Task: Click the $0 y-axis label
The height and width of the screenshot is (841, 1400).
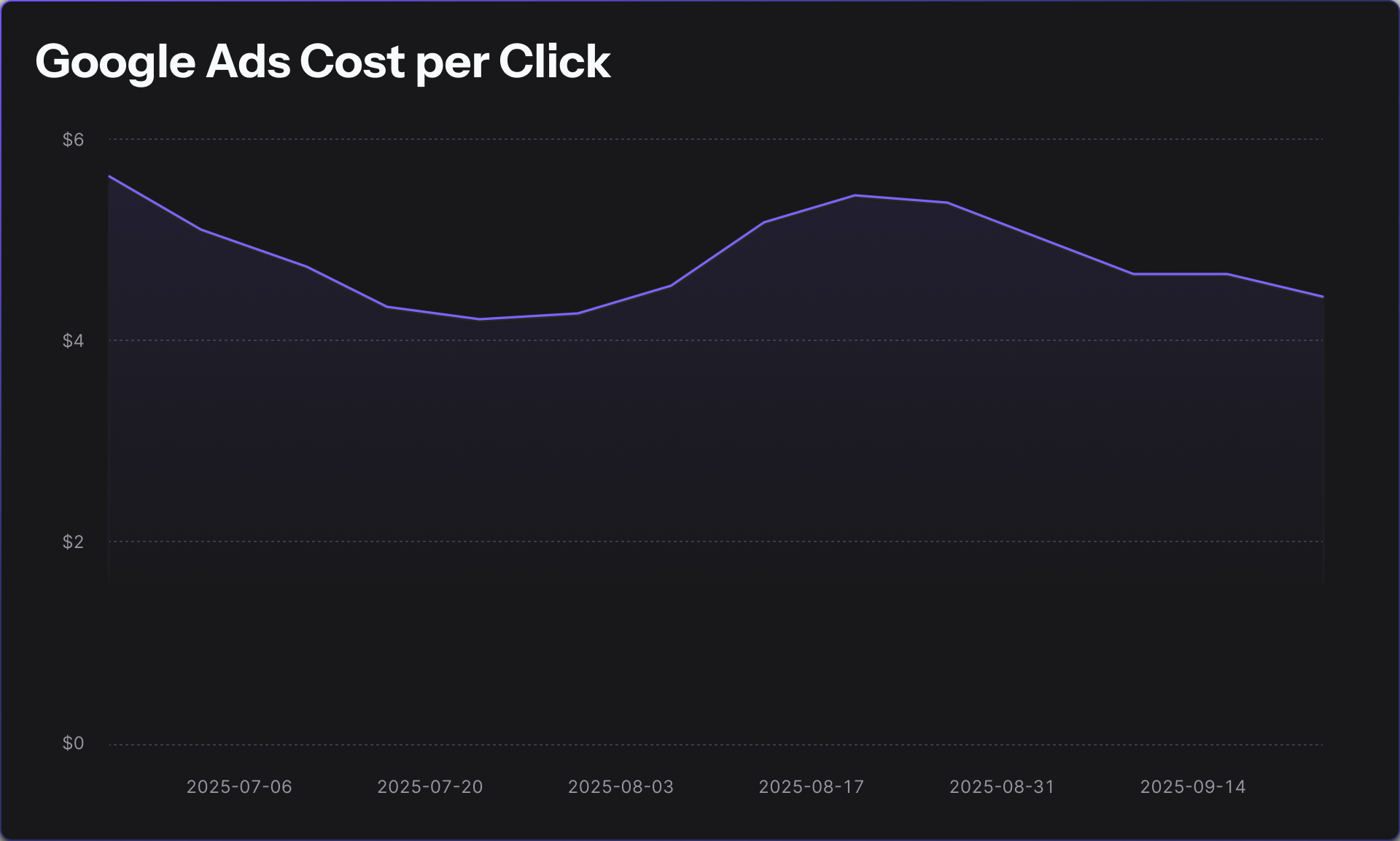Action: pyautogui.click(x=73, y=743)
